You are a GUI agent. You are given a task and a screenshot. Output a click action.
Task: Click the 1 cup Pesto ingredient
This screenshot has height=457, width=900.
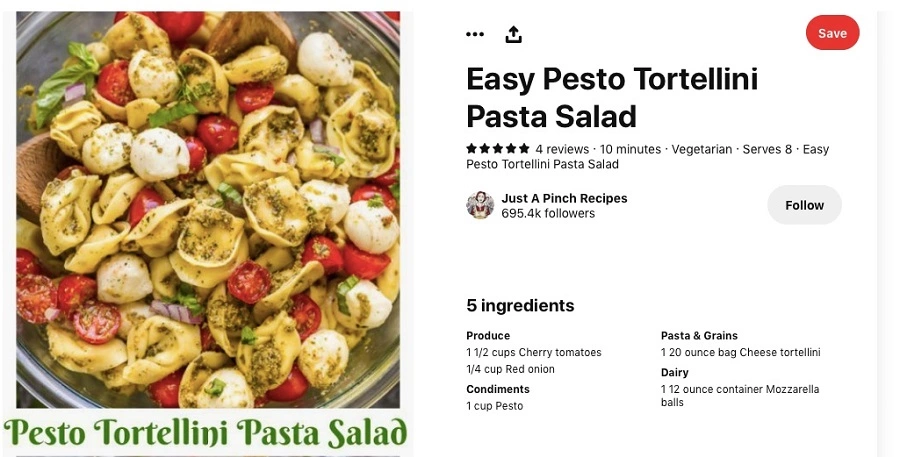[x=494, y=406]
